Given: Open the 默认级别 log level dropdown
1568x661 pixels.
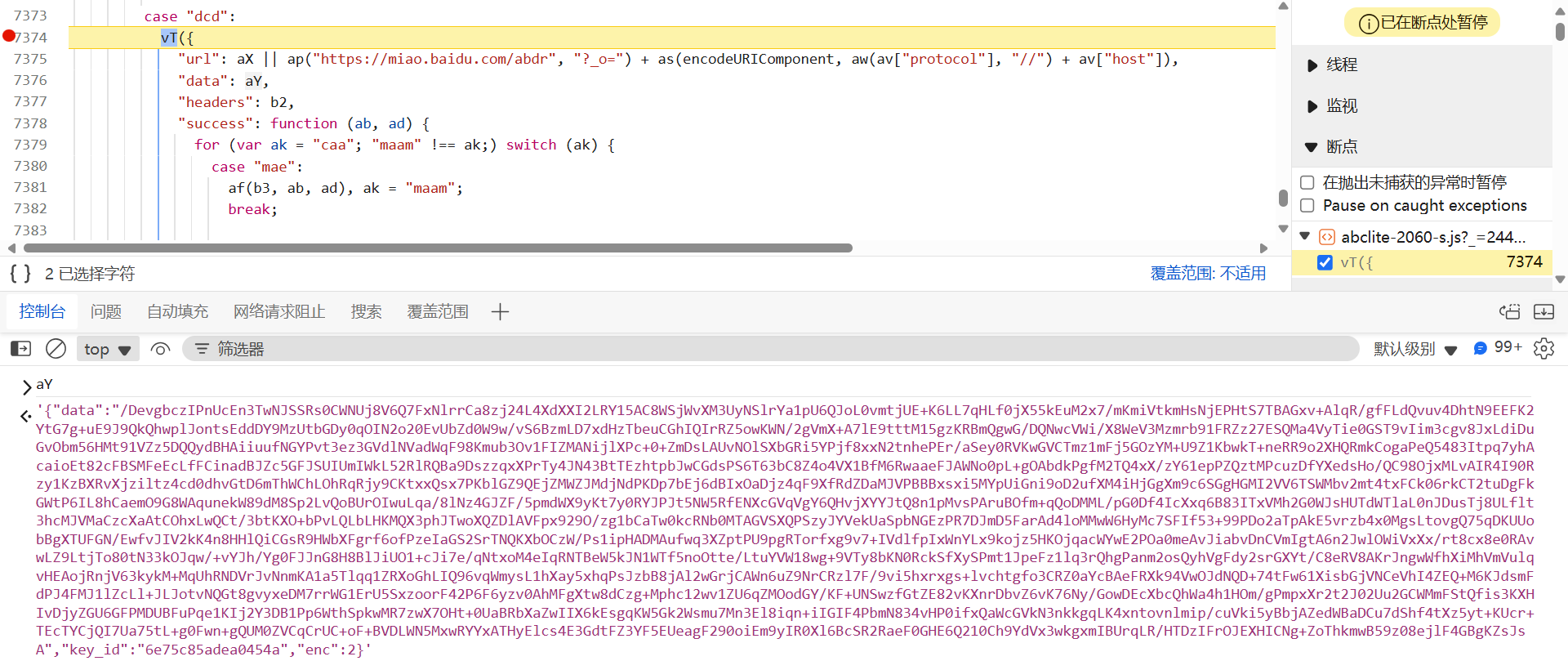Looking at the screenshot, I should pos(1414,349).
